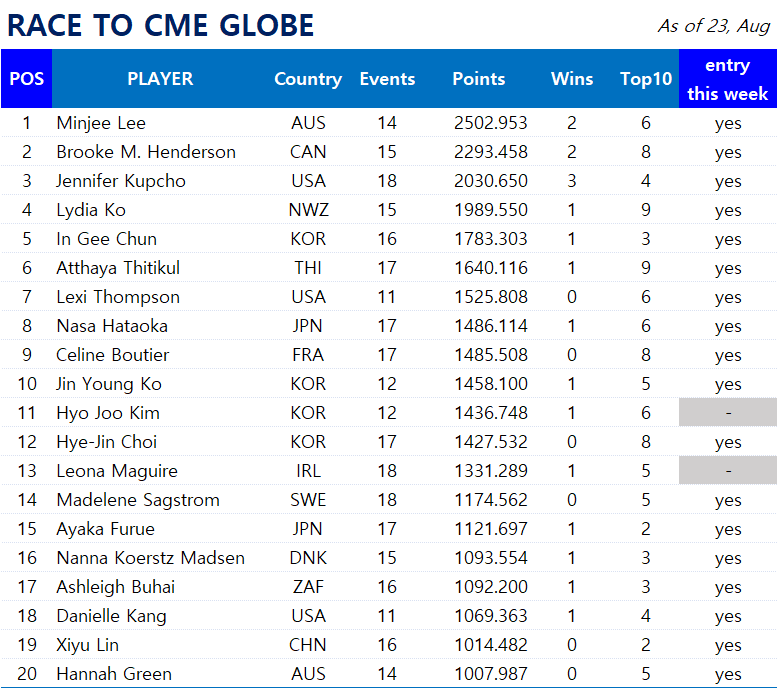Select points value 1014.482
777x693 pixels.
tap(491, 645)
